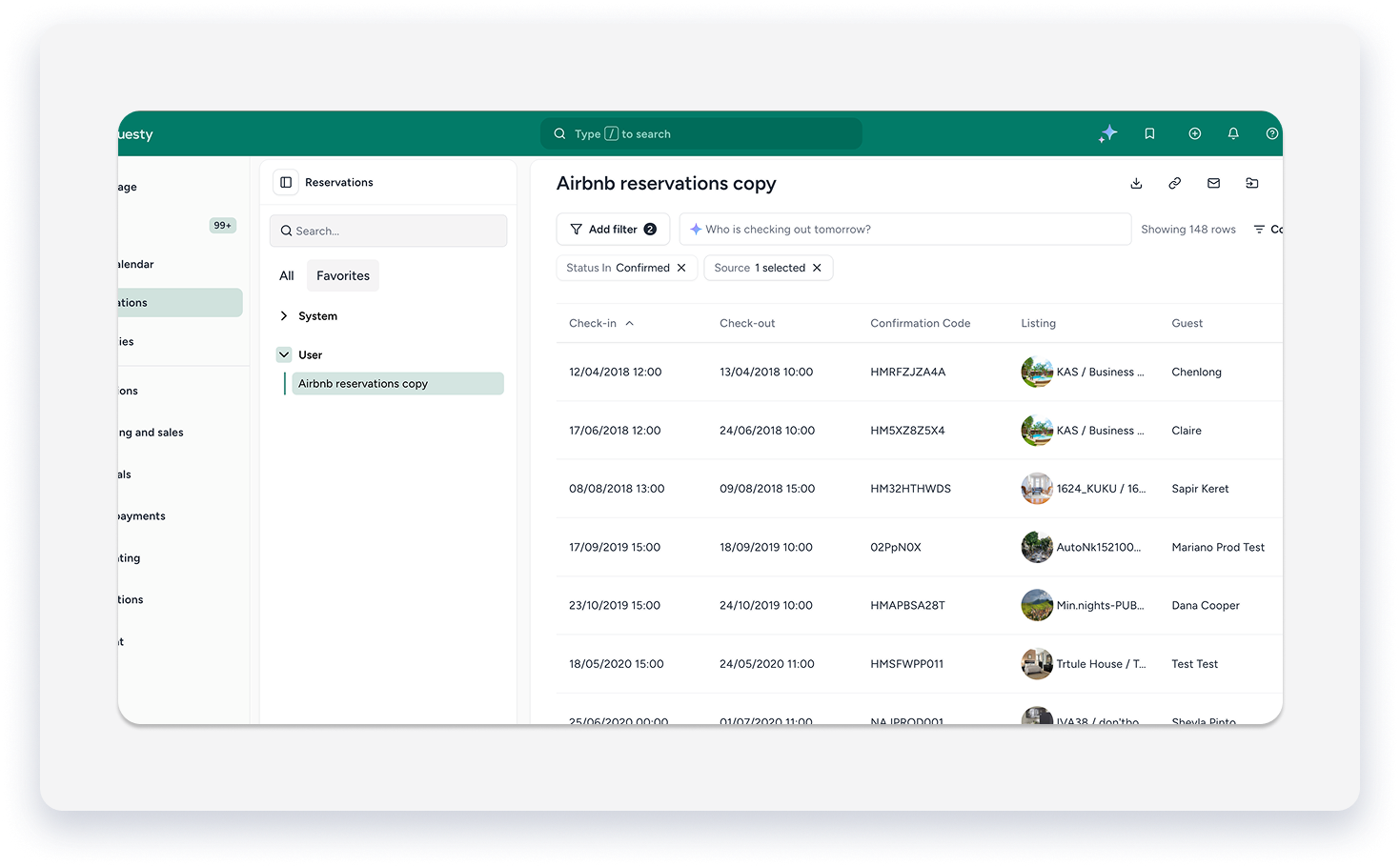Click the Showing 148 rows text
1400x867 pixels.
(1188, 230)
